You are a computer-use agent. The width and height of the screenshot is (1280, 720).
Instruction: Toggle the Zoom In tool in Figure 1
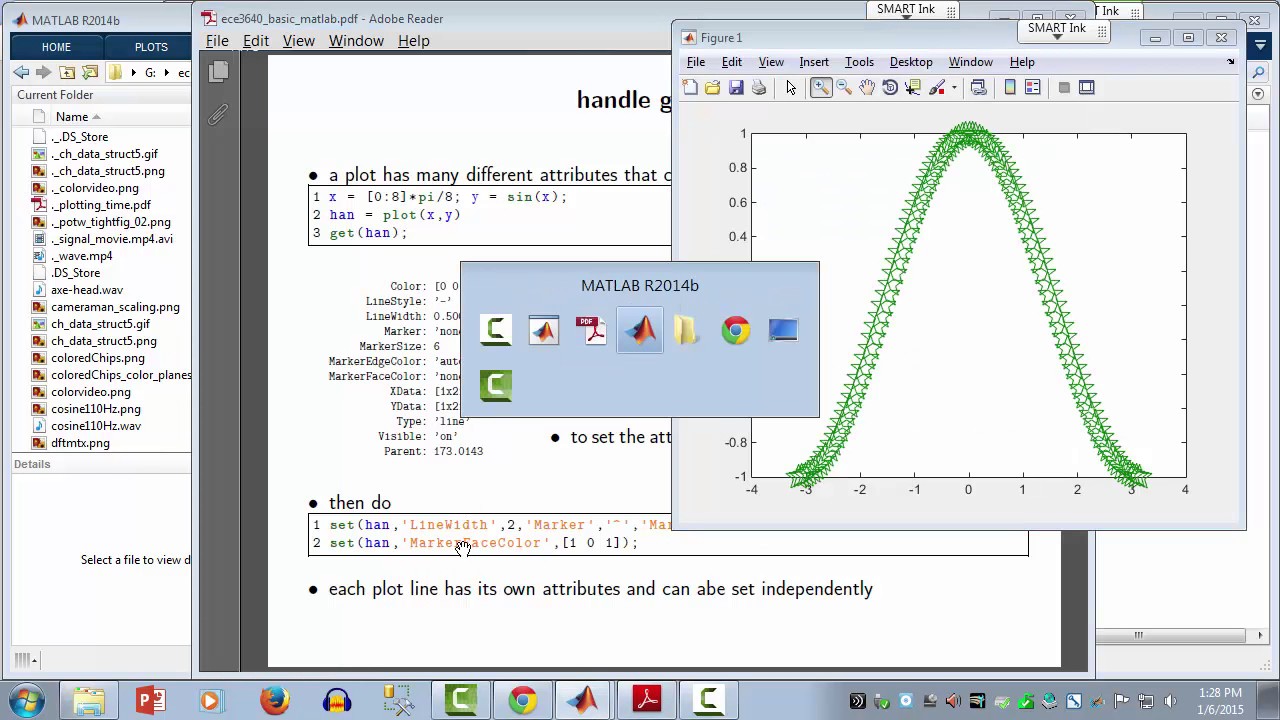pyautogui.click(x=820, y=88)
